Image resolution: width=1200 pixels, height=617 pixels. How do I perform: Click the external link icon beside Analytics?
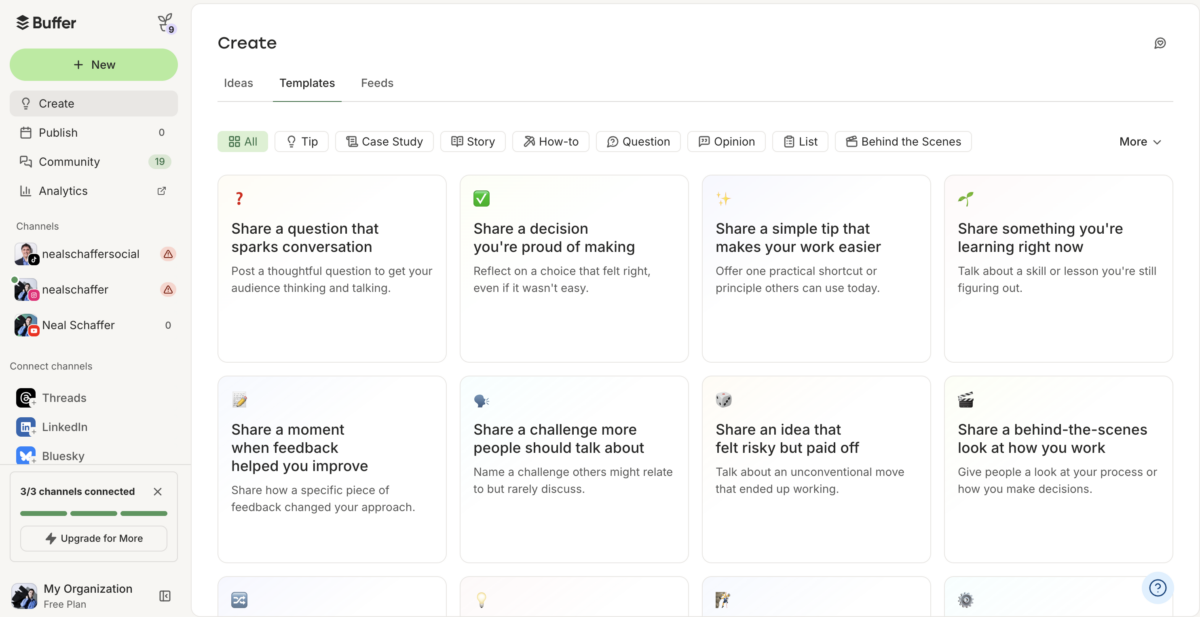tap(162, 190)
